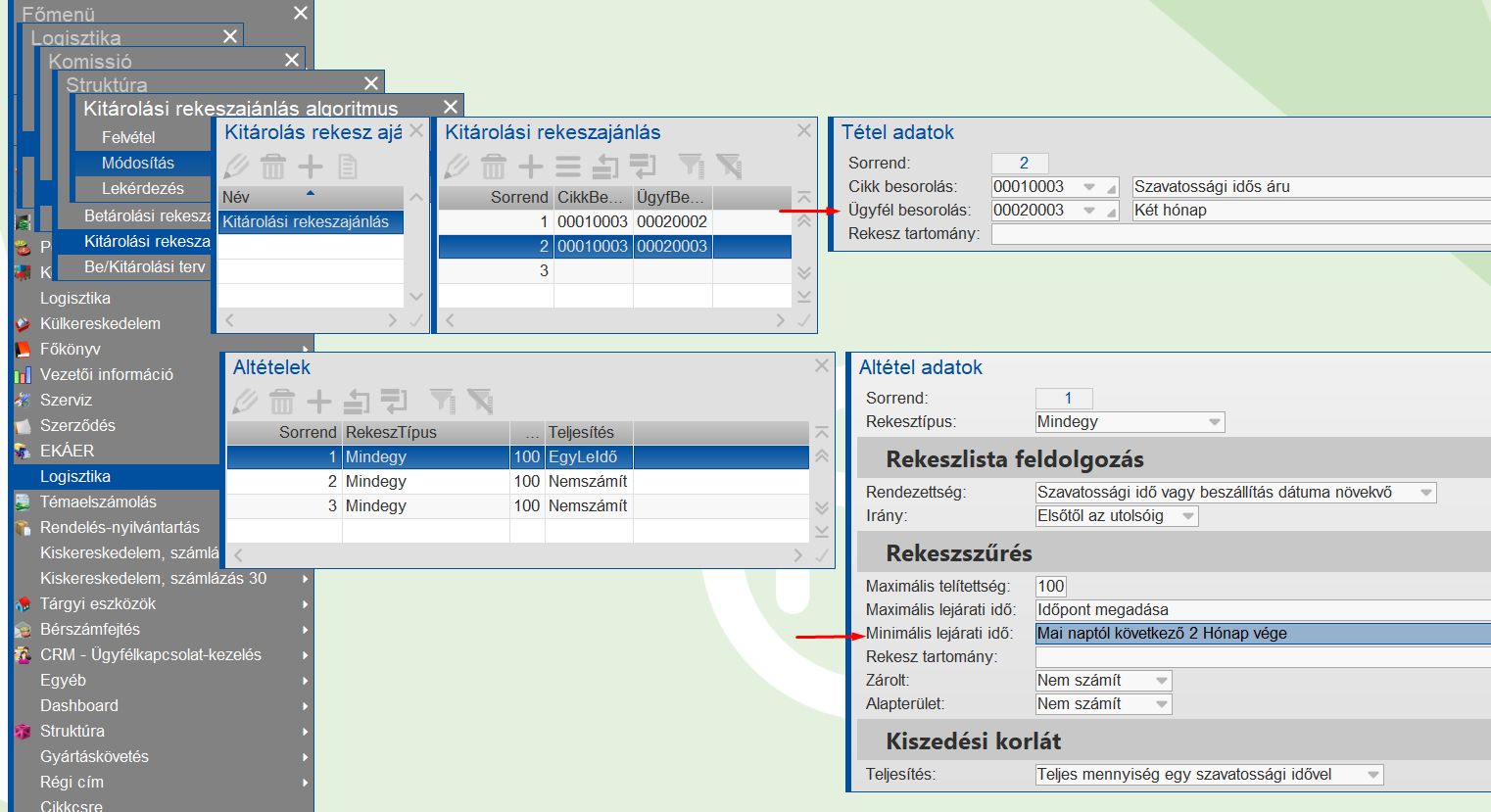Open the Rendelés-nyilvántartás menu entry
Viewport: 1491px width, 812px height.
(120, 528)
